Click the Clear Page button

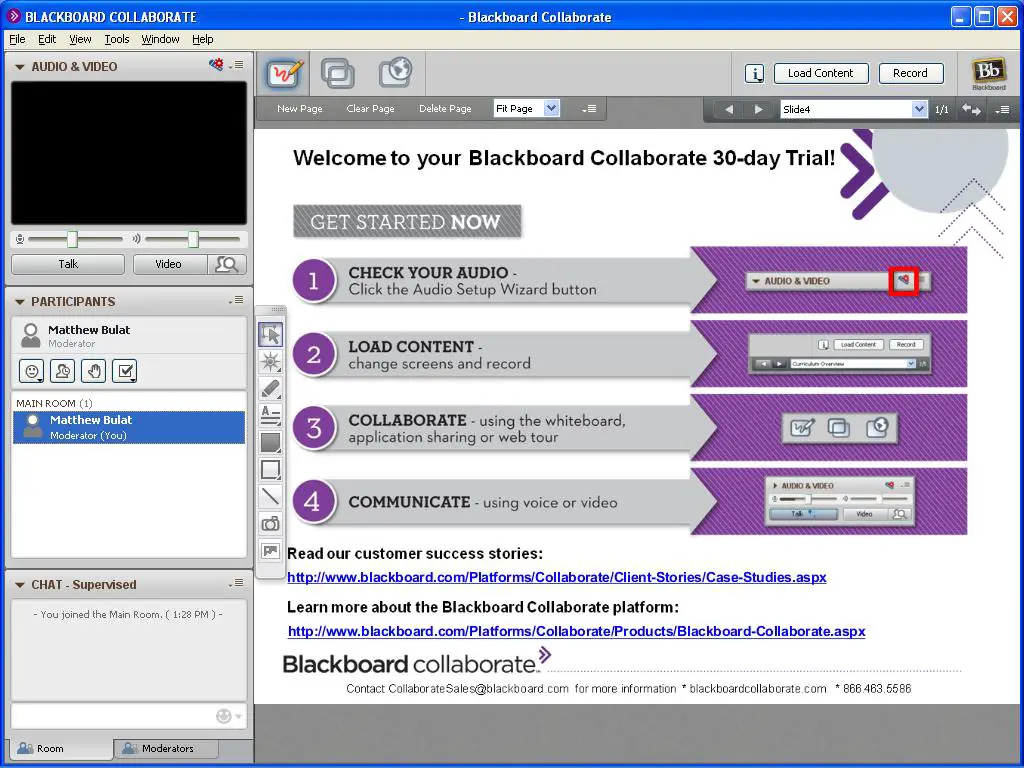click(370, 108)
